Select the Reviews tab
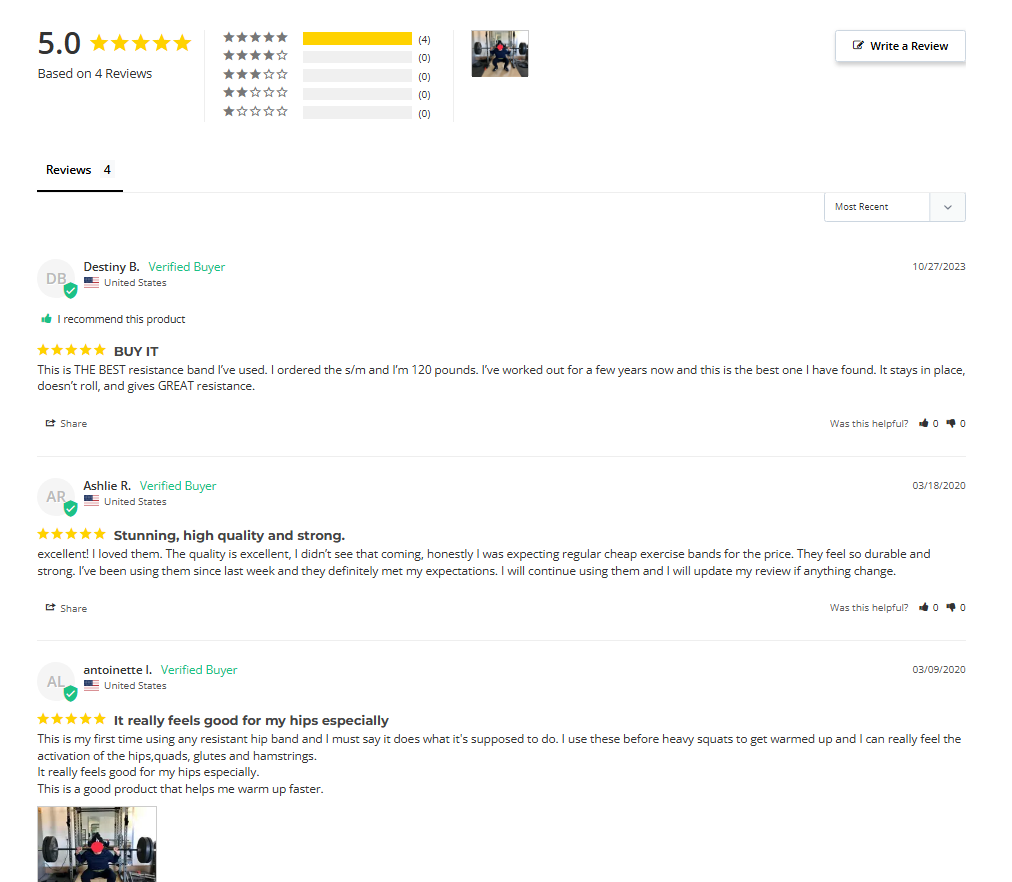This screenshot has width=1012, height=882. [x=79, y=170]
